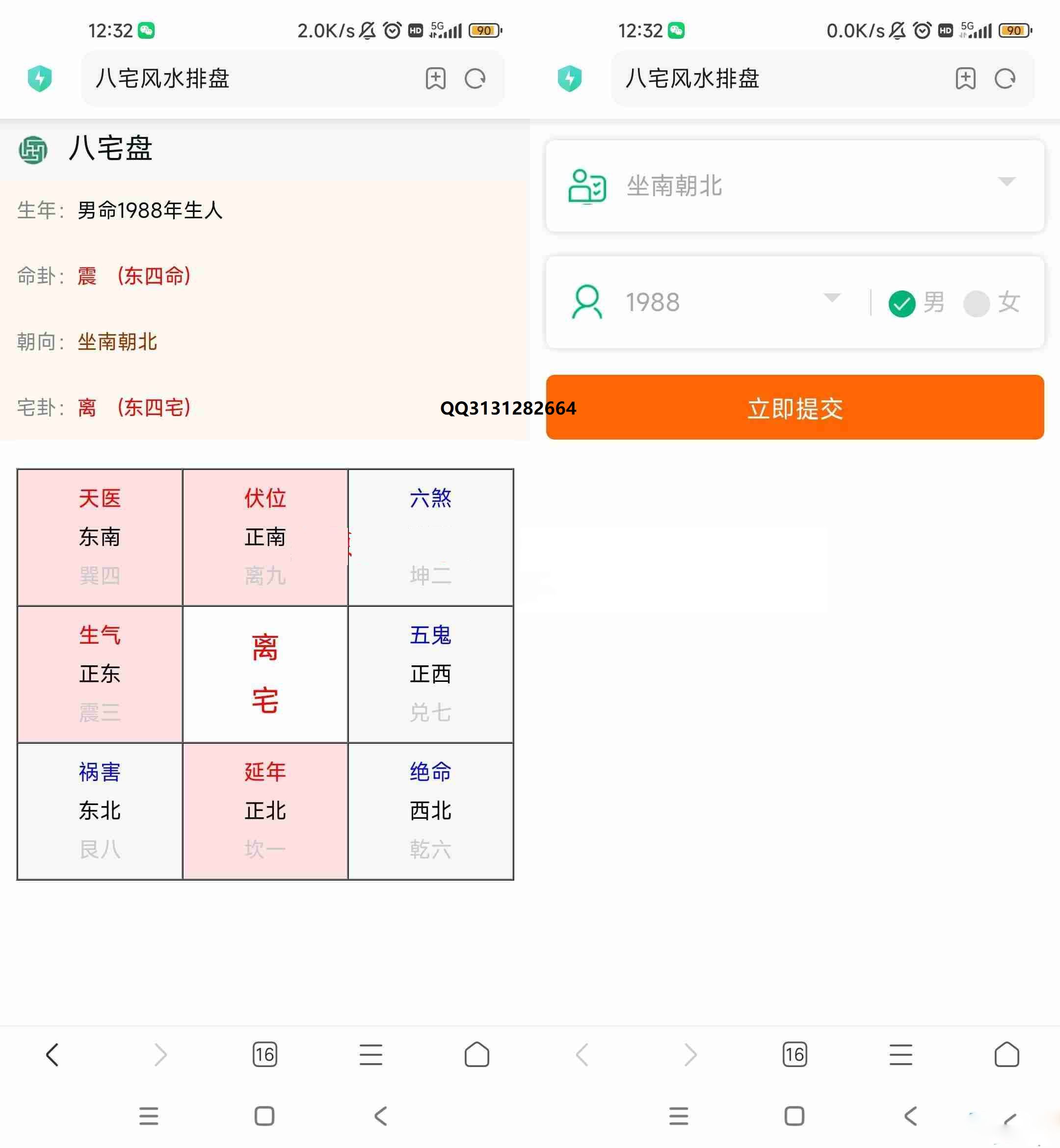Tap the green shield icon on left screen
The image size is (1060, 1148).
coord(40,78)
